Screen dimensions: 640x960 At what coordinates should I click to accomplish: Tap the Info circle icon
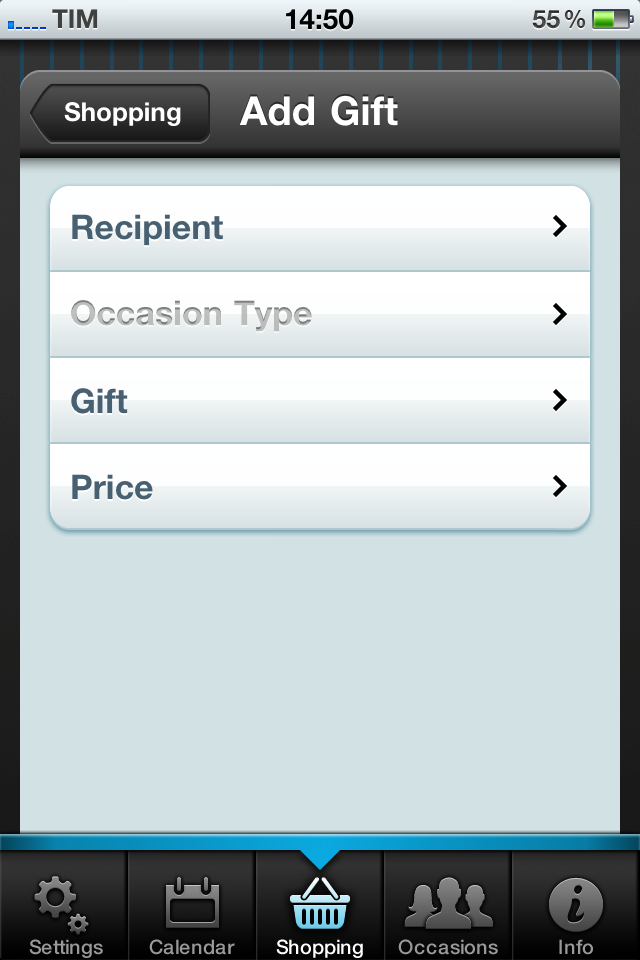coord(576,904)
